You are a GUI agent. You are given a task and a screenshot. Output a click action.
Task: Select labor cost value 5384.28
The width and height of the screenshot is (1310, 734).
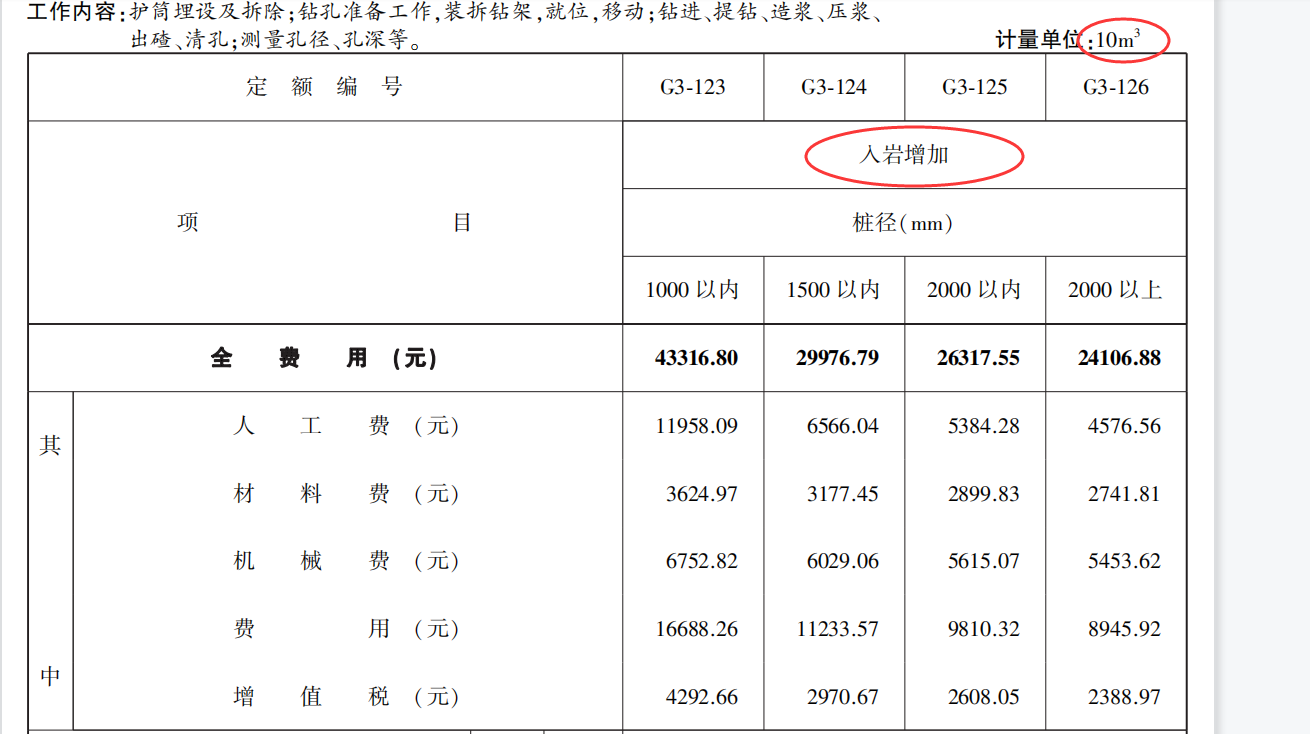tap(984, 426)
